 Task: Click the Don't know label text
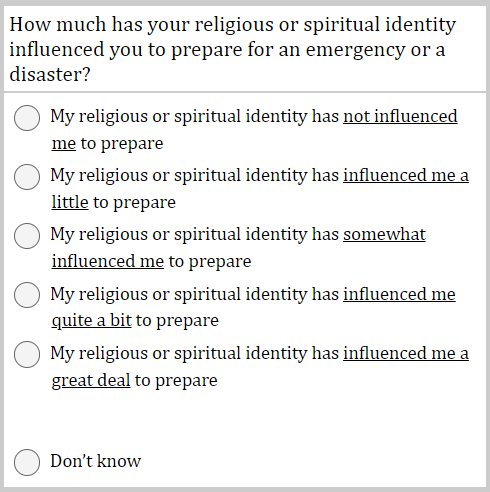click(96, 461)
